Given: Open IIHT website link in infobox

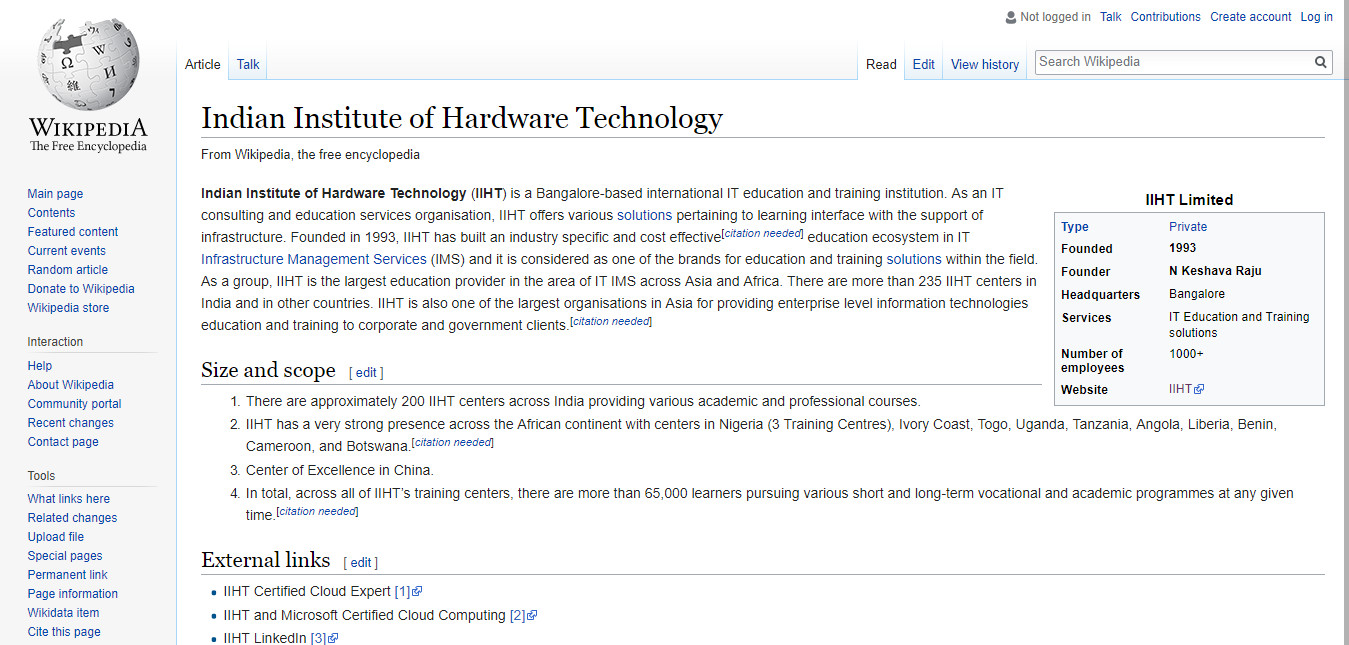Looking at the screenshot, I should 1181,390.
